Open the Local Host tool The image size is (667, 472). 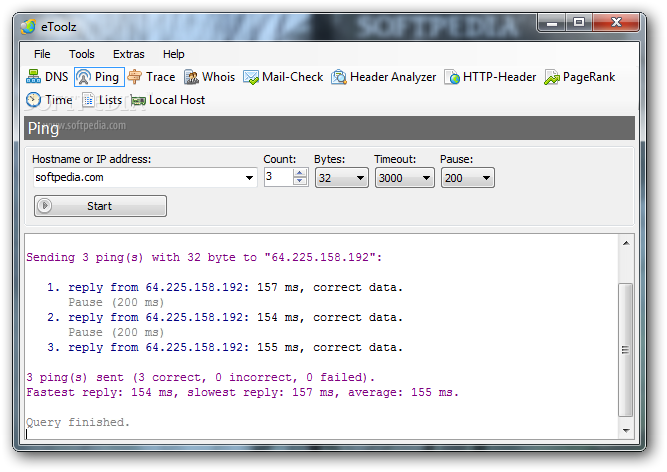tap(168, 100)
